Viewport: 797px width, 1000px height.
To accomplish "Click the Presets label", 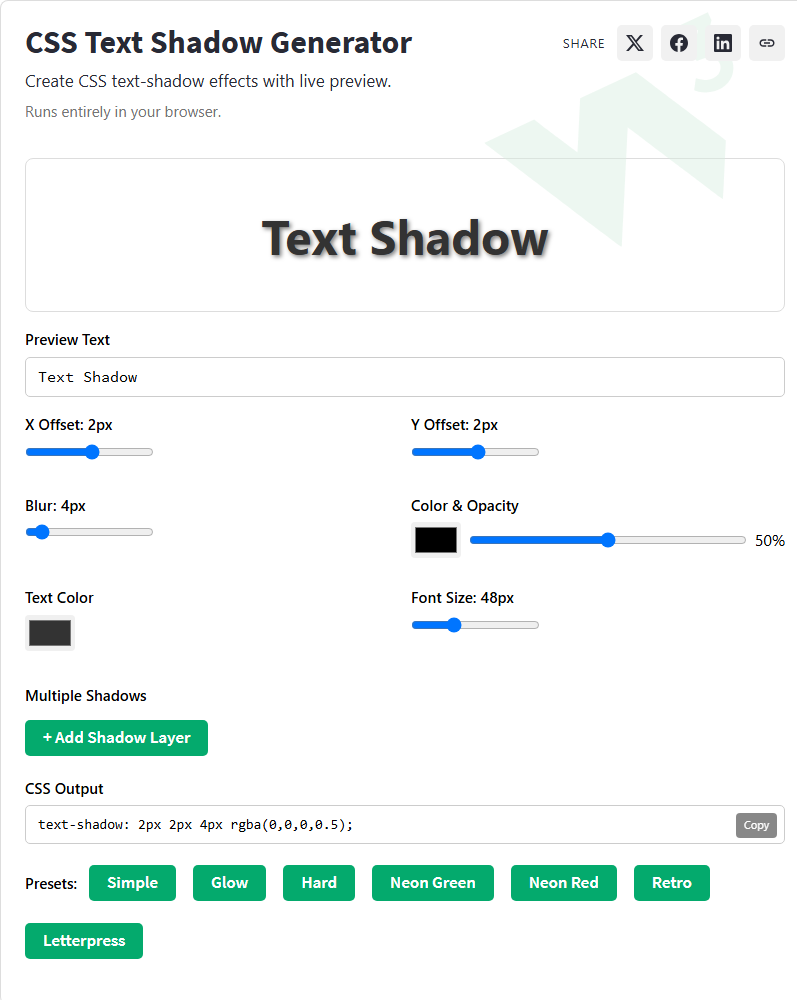I will coord(51,884).
